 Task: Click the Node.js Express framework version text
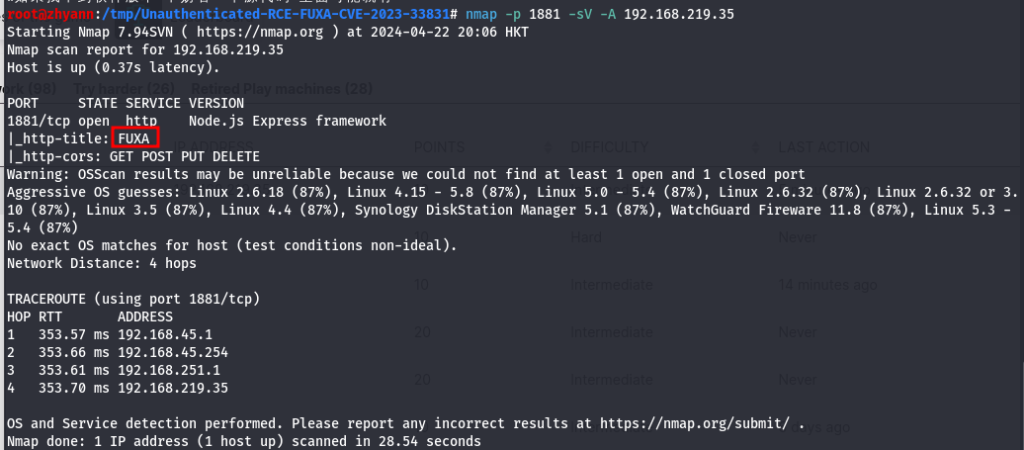pyautogui.click(x=287, y=121)
